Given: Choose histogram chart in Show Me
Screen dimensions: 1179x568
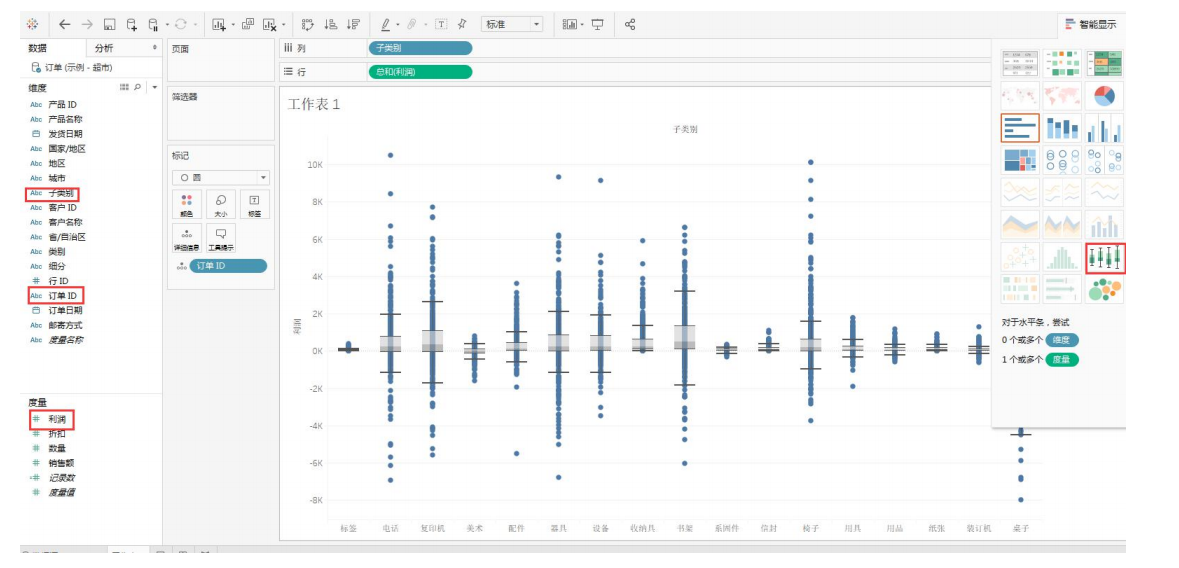Looking at the screenshot, I should coord(1062,257).
